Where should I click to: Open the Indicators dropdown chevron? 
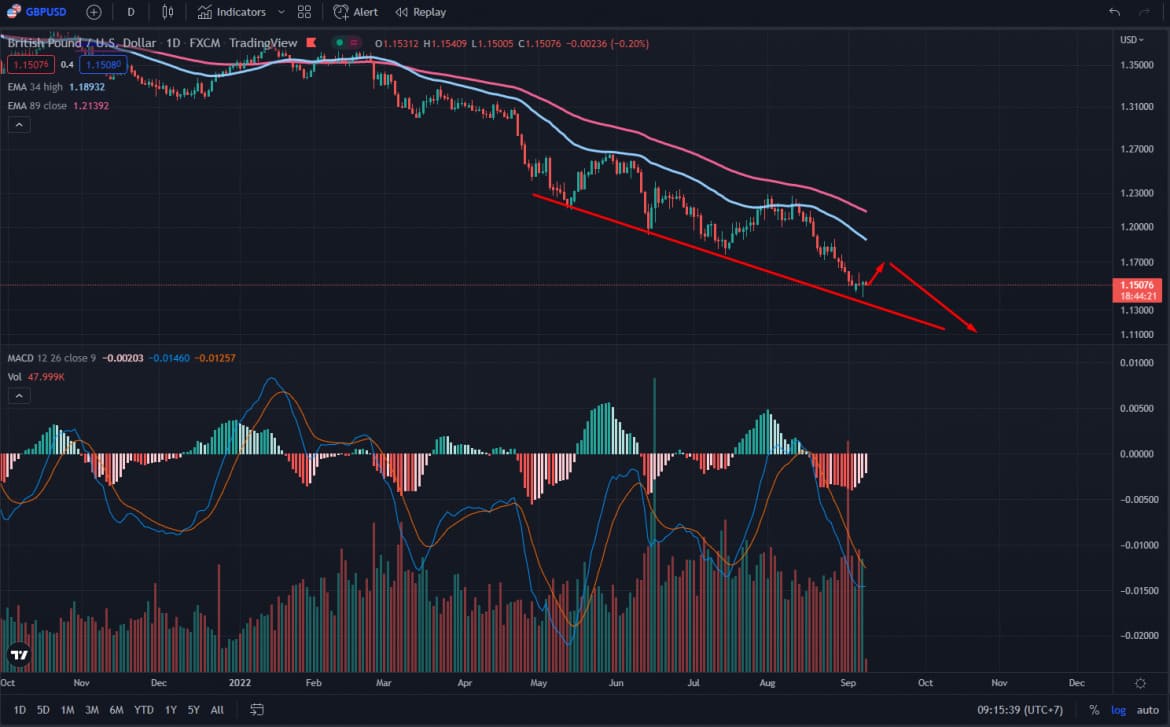281,12
